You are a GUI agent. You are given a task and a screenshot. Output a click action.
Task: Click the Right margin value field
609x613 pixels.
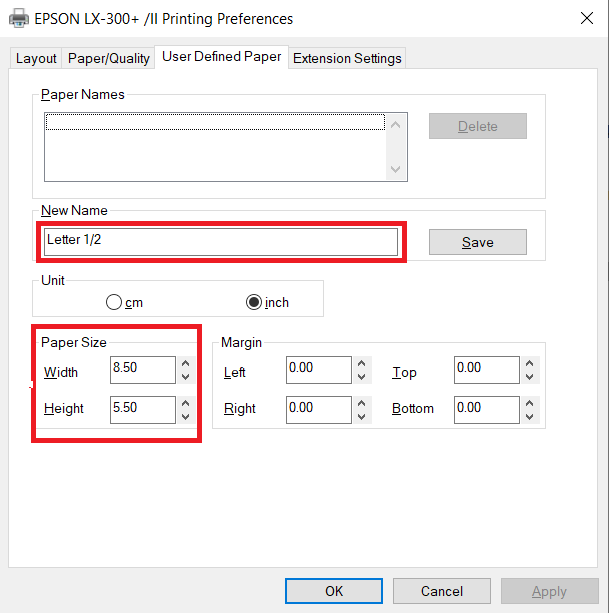click(319, 410)
